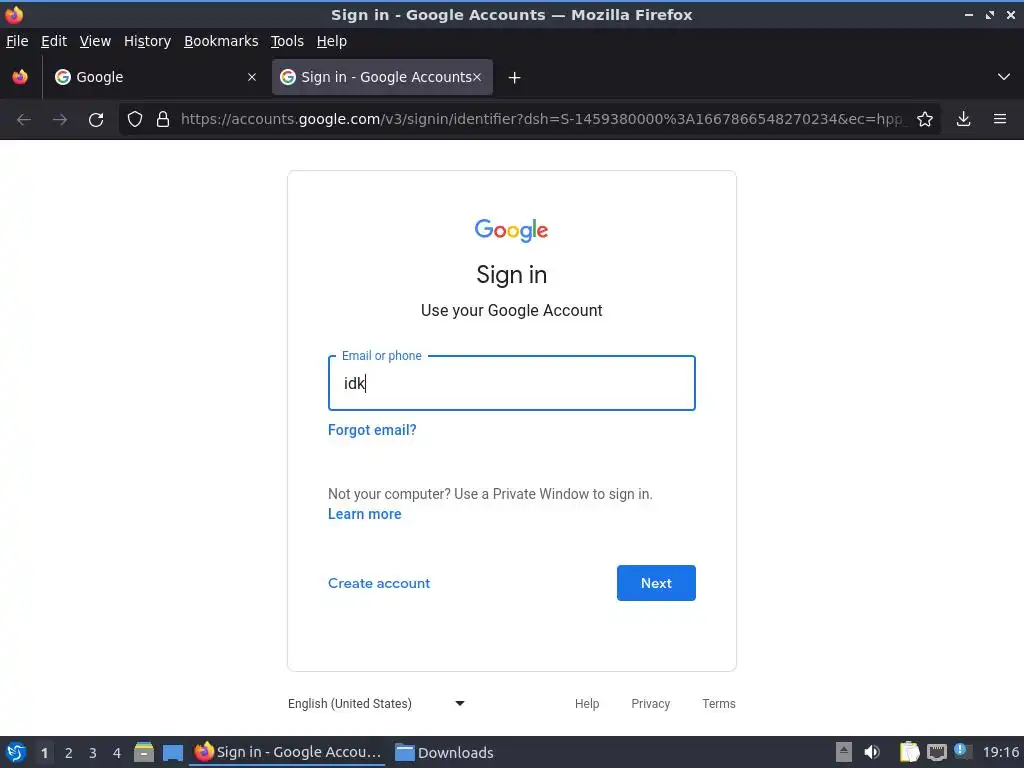Viewport: 1024px width, 768px height.
Task: Click the 19:16 clock
Action: click(x=1000, y=752)
